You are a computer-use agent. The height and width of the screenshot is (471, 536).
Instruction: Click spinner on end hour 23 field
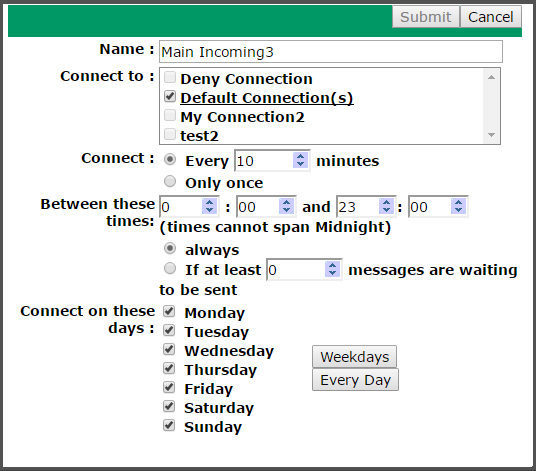[x=387, y=206]
